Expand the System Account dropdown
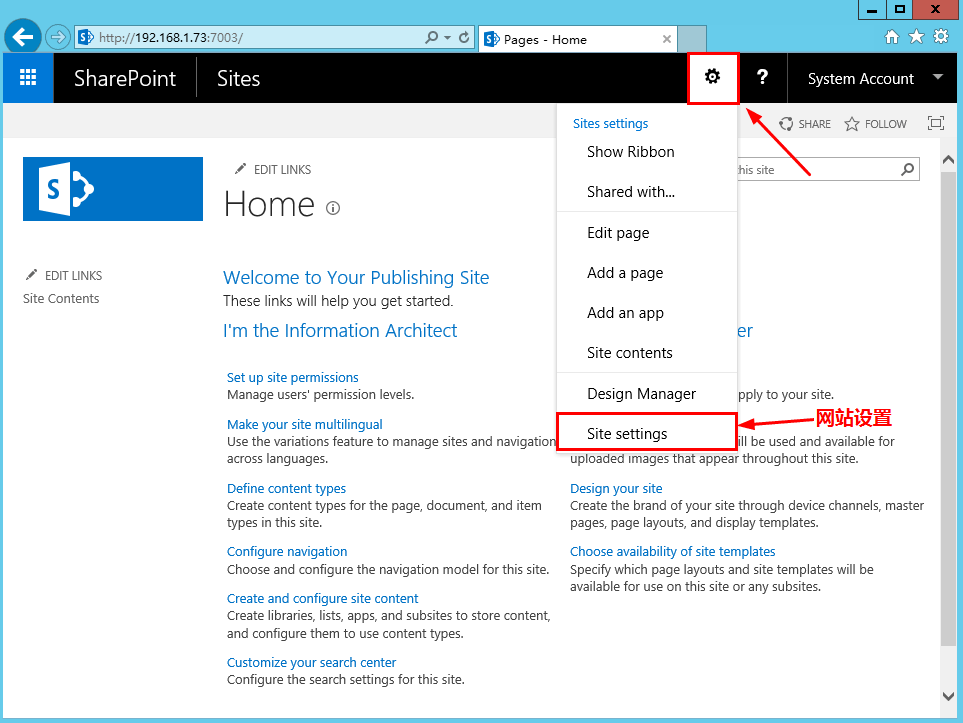The width and height of the screenshot is (963, 723). pyautogui.click(x=937, y=77)
